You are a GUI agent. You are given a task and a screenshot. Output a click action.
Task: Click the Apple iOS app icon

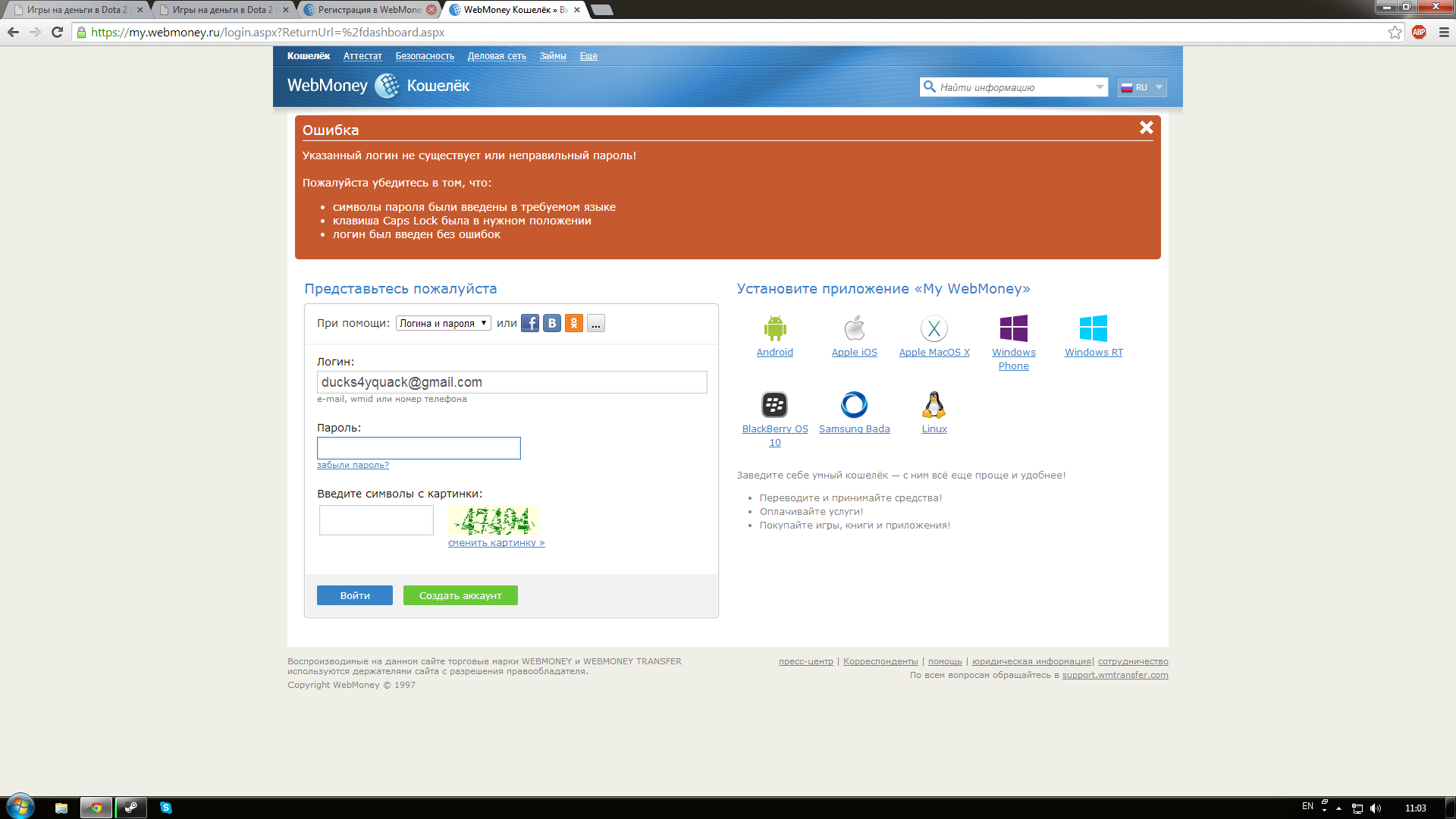pos(854,328)
